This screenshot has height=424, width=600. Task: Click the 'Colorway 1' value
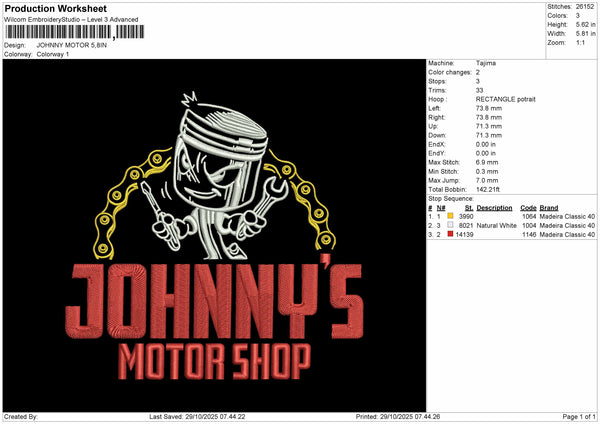(53, 54)
